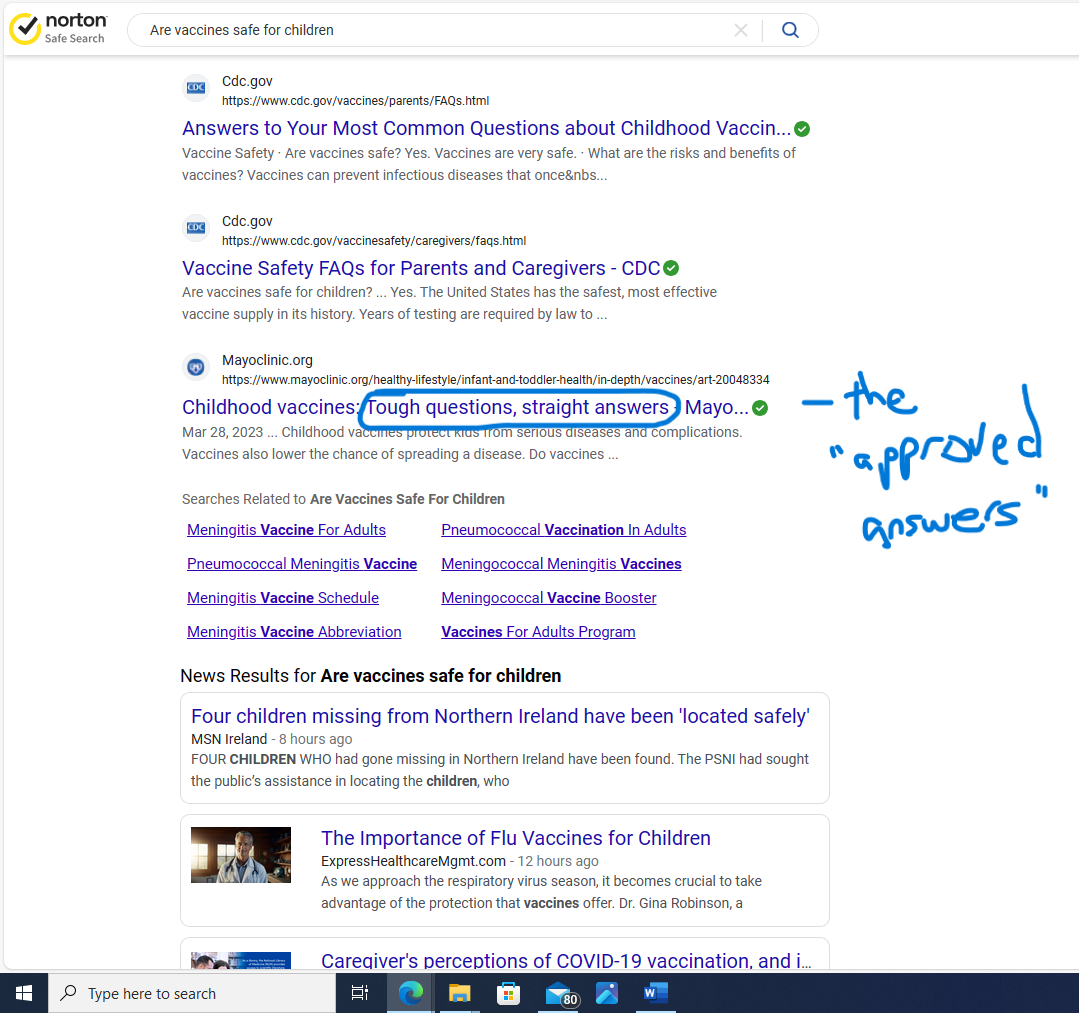
Task: Open Microsoft Store from the taskbar
Action: point(508,993)
